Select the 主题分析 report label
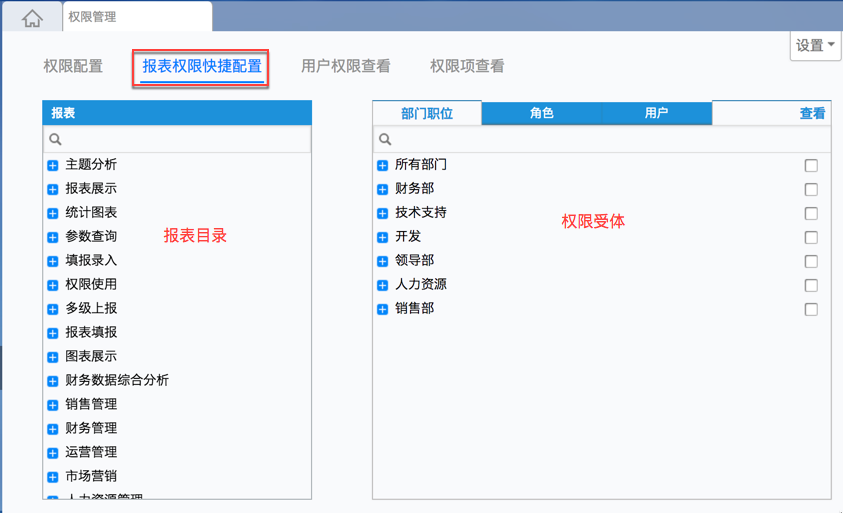 [91, 165]
